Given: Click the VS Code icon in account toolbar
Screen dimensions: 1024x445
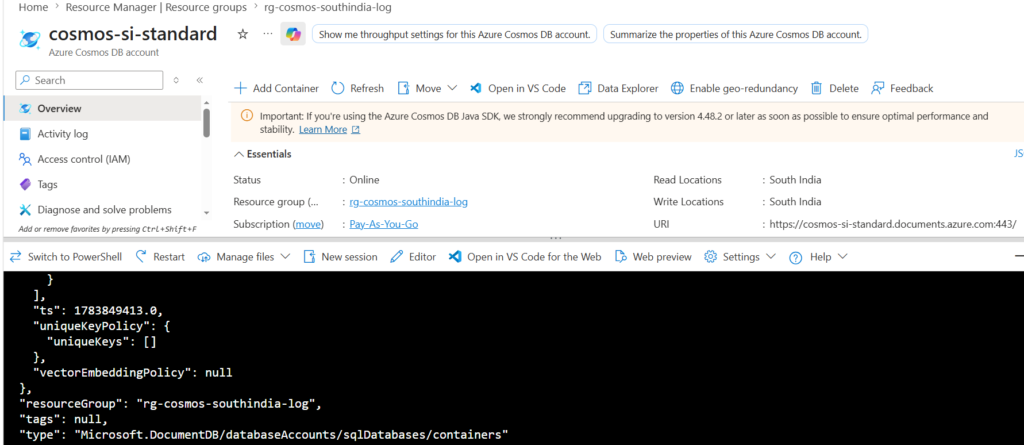Looking at the screenshot, I should coord(475,88).
